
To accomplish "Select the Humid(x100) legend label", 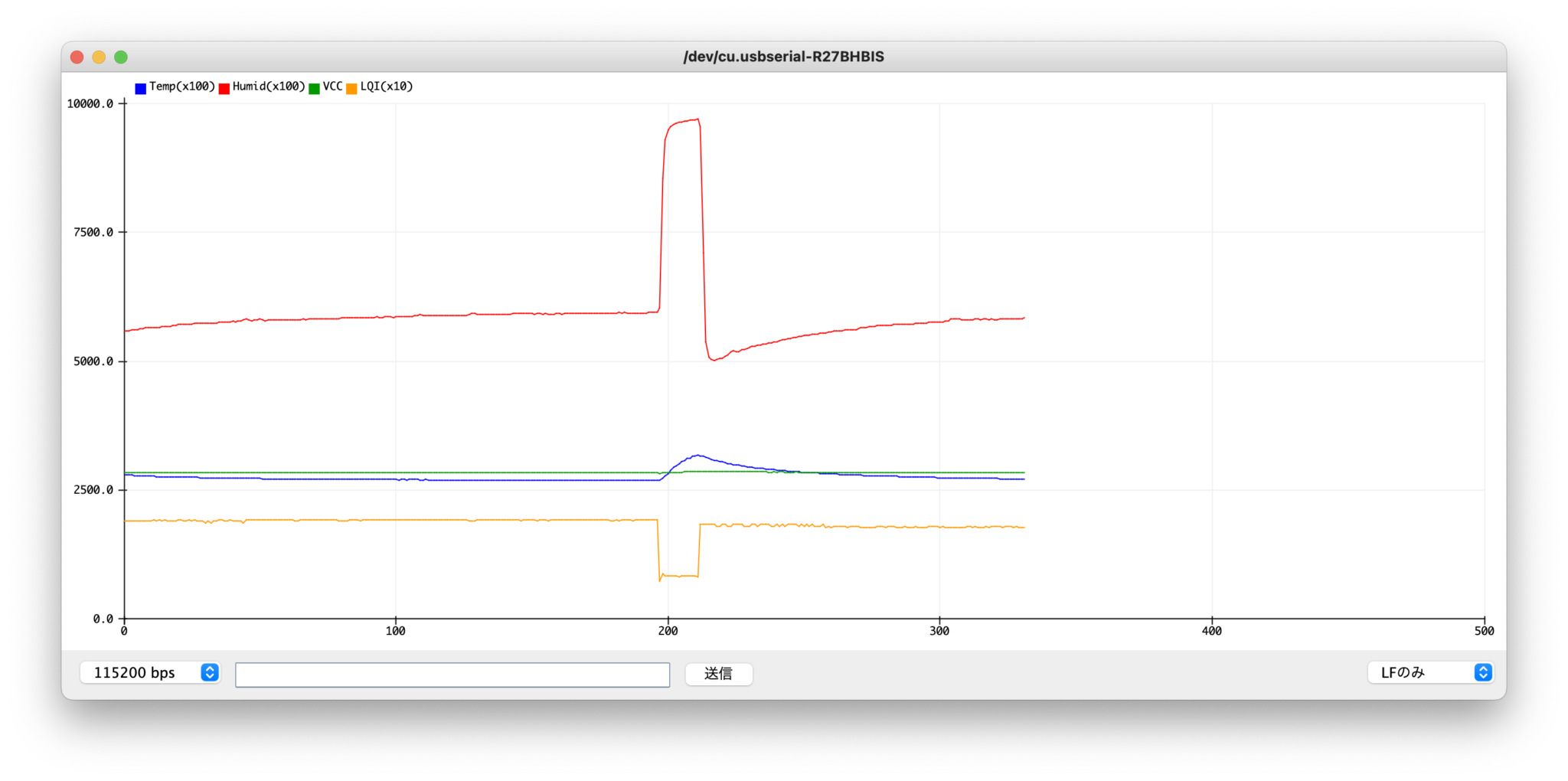I will (x=268, y=87).
